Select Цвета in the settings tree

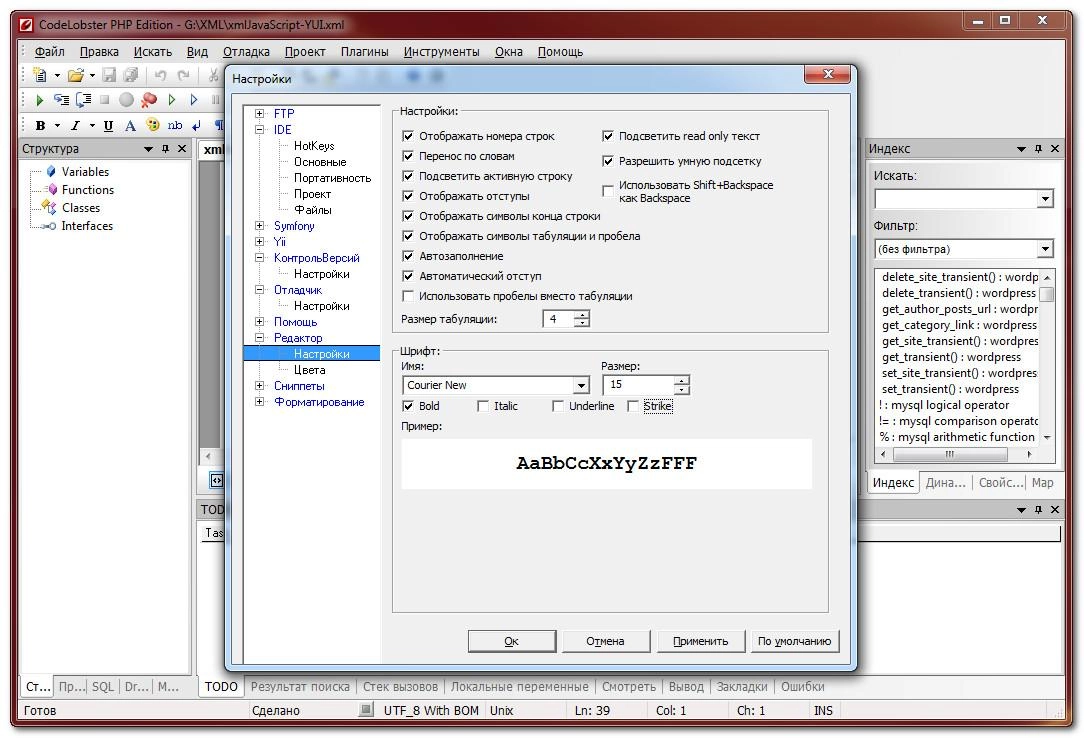[309, 370]
